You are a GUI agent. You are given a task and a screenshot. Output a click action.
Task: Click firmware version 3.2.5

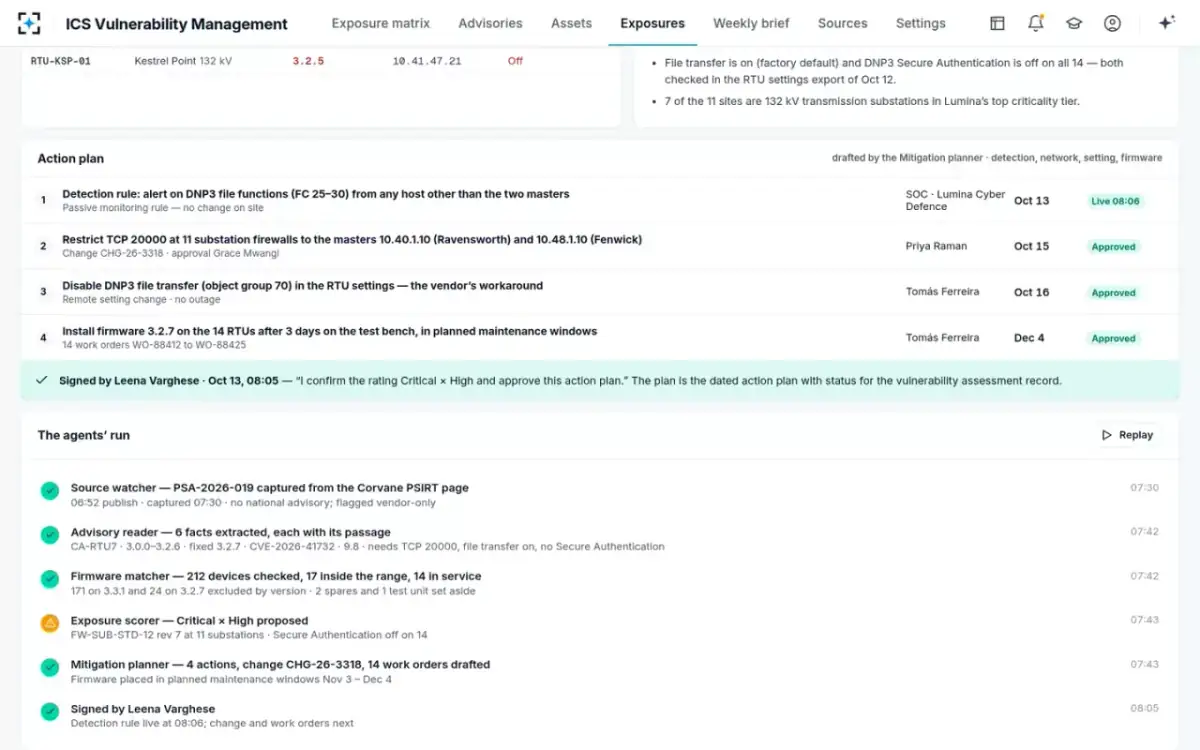pos(308,61)
